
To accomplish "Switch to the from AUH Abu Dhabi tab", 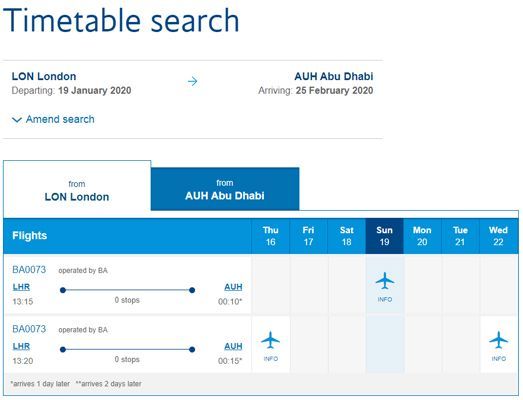I will point(225,189).
